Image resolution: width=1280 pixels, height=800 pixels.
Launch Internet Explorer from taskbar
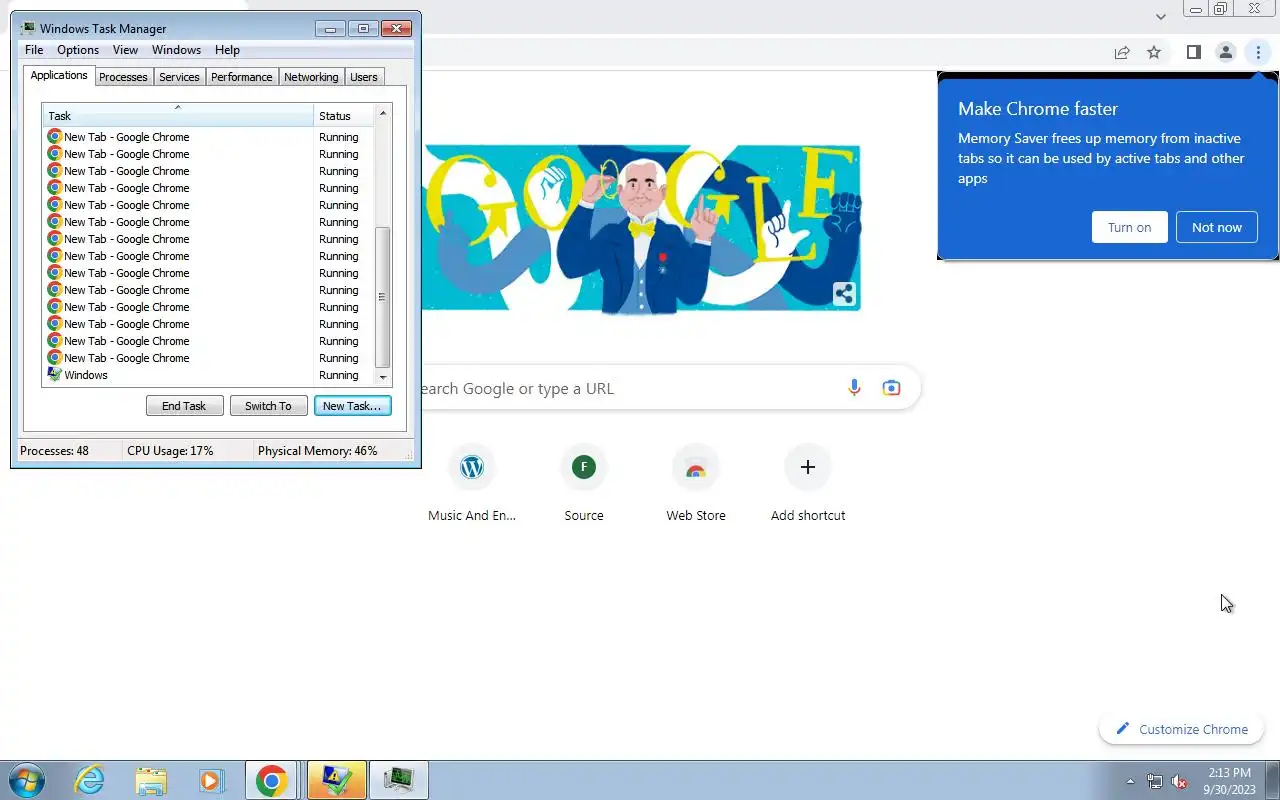90,780
